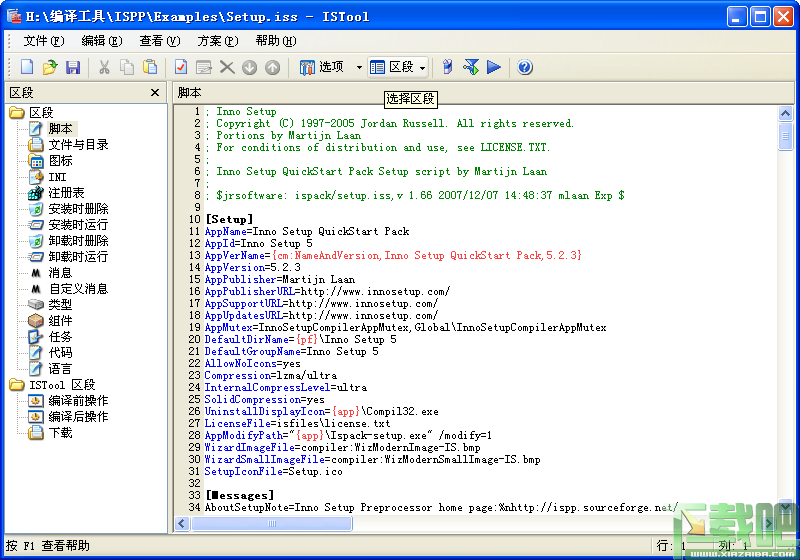Select 类型 in the section tree
800x560 pixels.
click(60, 304)
